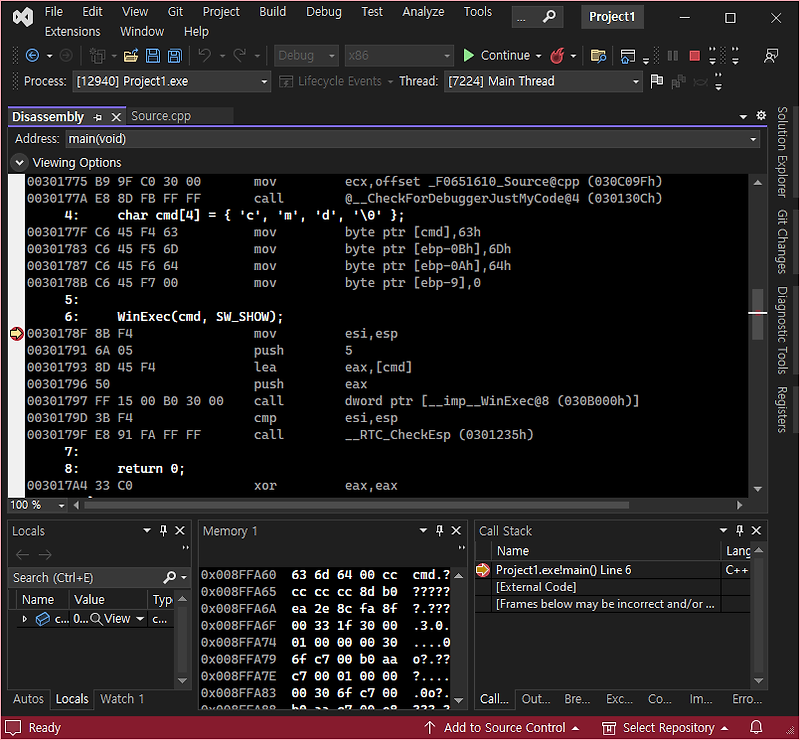800x740 pixels.
Task: Click Add to Source Control in status bar
Action: [x=501, y=728]
